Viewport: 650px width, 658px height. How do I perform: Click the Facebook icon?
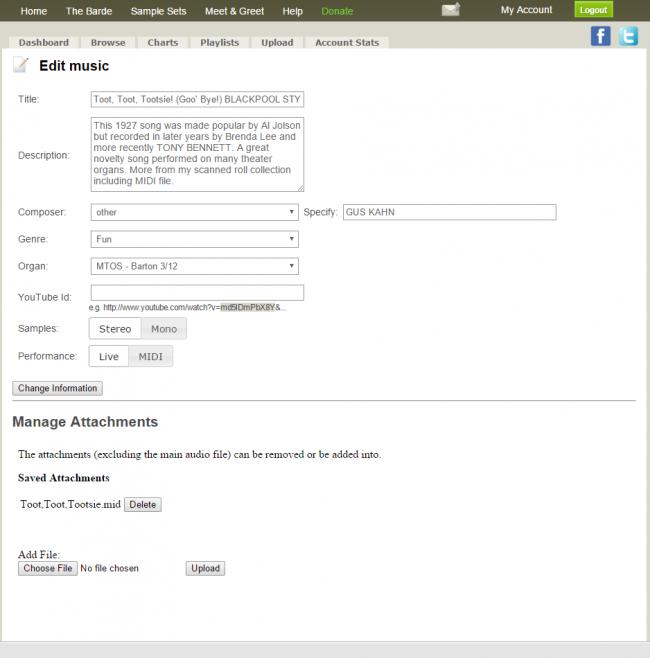pos(600,36)
